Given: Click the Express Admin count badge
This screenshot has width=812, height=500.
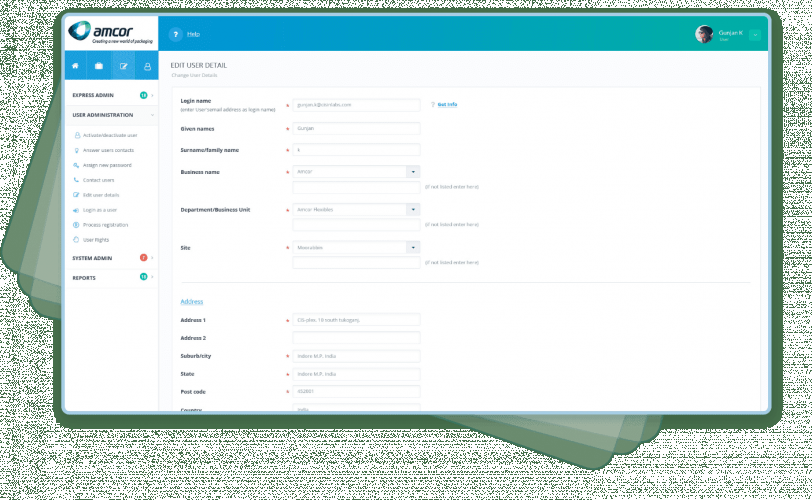Looking at the screenshot, I should [x=143, y=95].
